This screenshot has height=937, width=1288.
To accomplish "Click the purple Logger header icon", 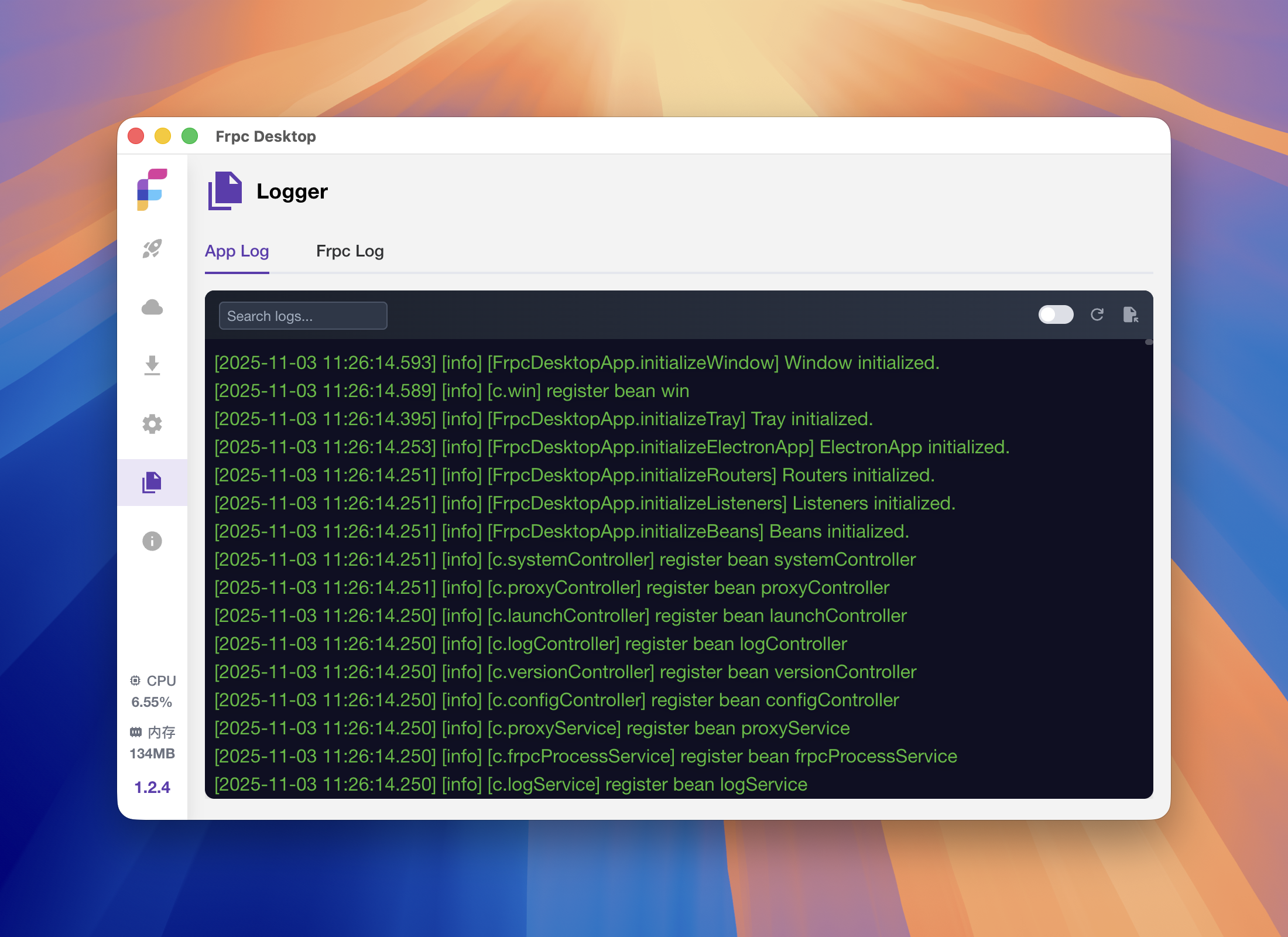I will 225,191.
